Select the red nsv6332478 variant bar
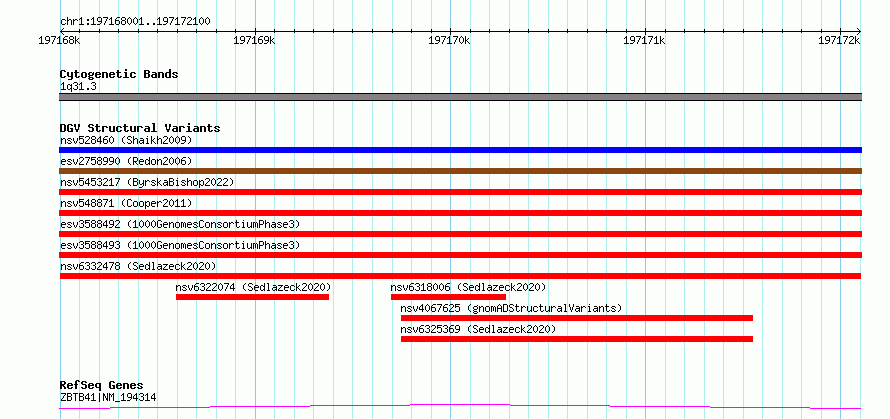 [460, 276]
